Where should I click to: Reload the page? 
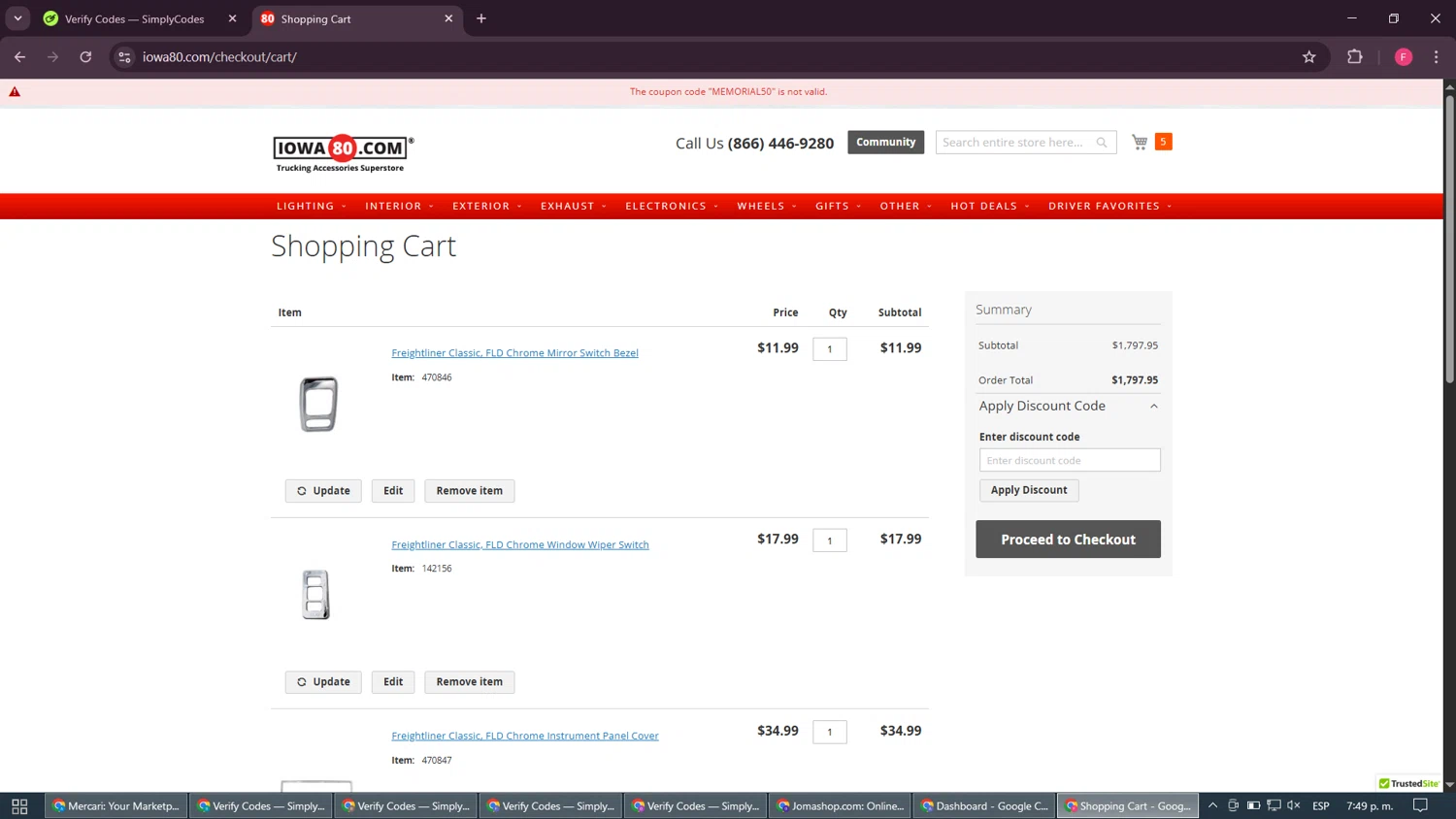point(85,57)
